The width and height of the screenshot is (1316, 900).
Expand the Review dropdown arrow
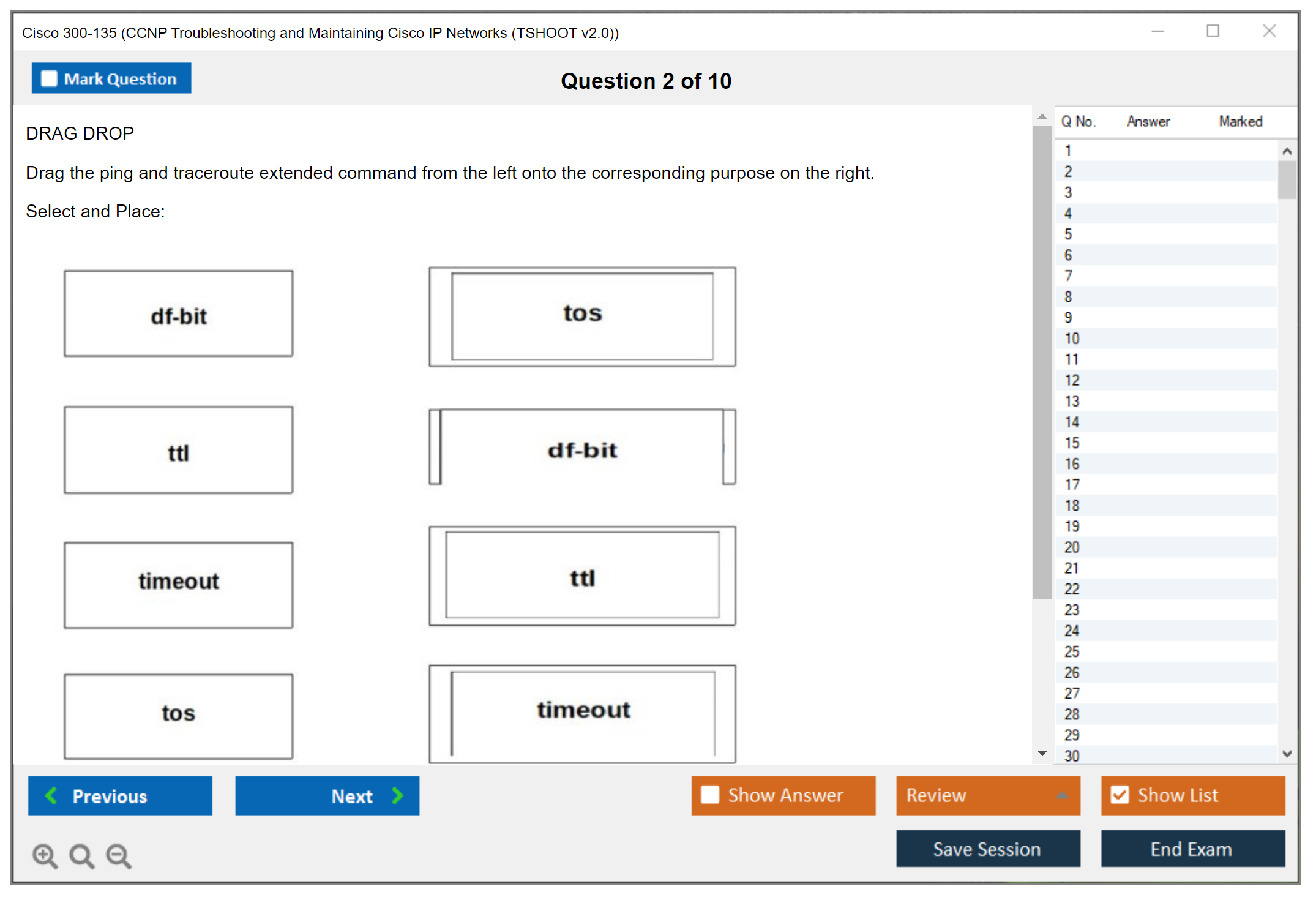pos(1062,795)
